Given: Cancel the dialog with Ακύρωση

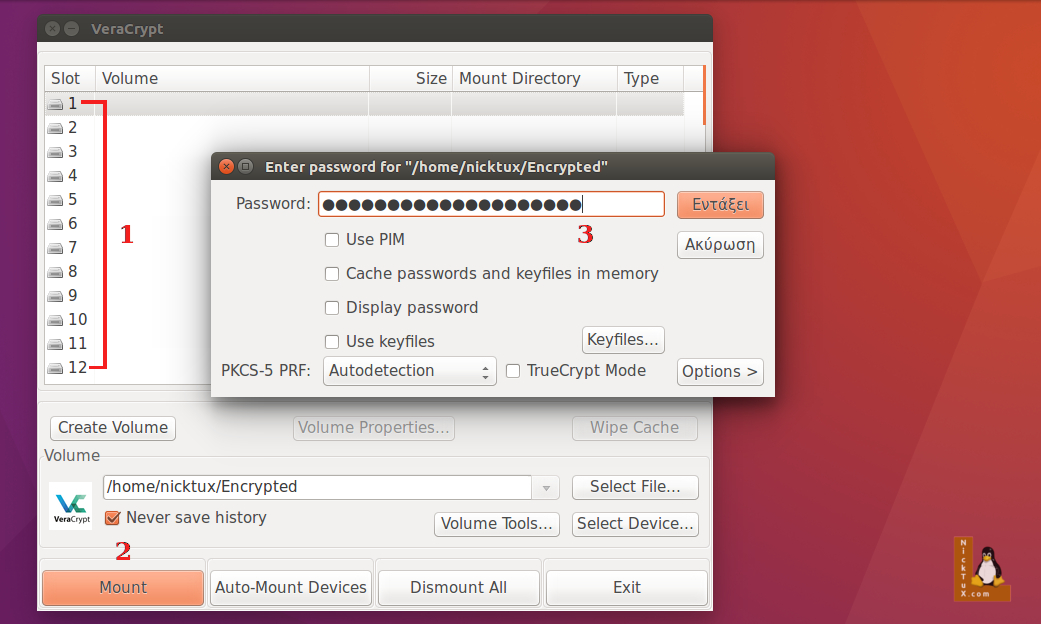Looking at the screenshot, I should [719, 244].
